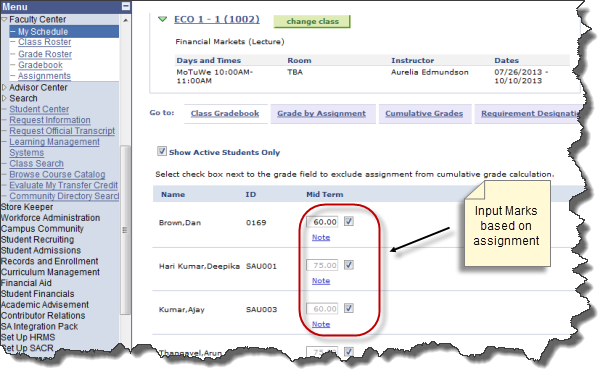Image resolution: width=615 pixels, height=385 pixels.
Task: Click Kumar,Ajay Mid Term grade field
Action: (322, 309)
